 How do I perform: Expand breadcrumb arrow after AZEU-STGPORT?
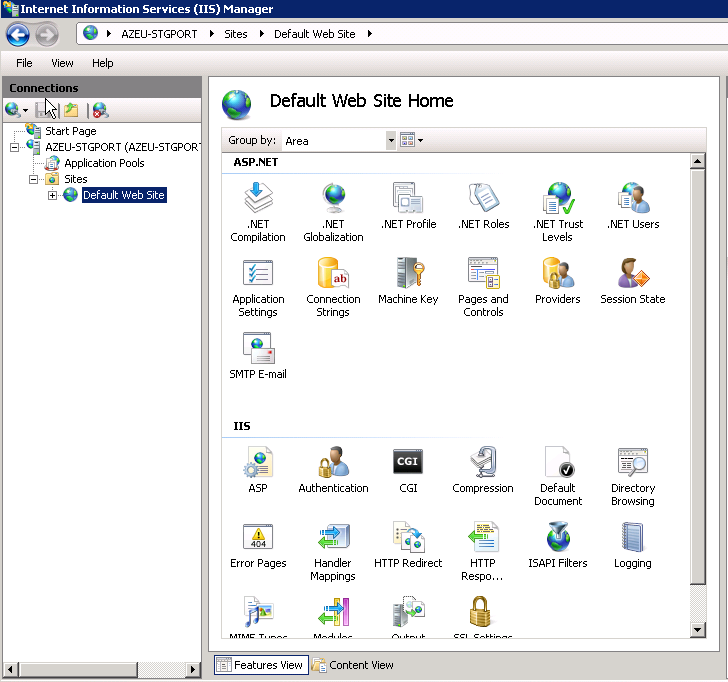click(212, 34)
